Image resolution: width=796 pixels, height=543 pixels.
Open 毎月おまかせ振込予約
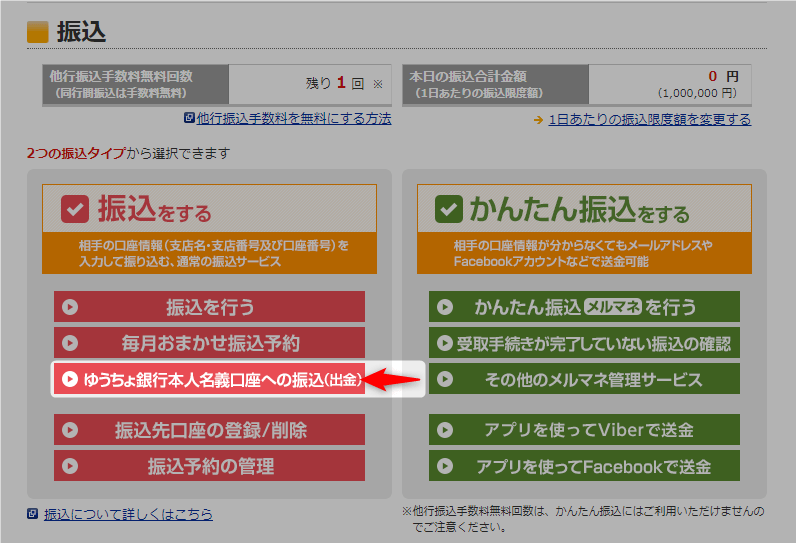coord(209,343)
